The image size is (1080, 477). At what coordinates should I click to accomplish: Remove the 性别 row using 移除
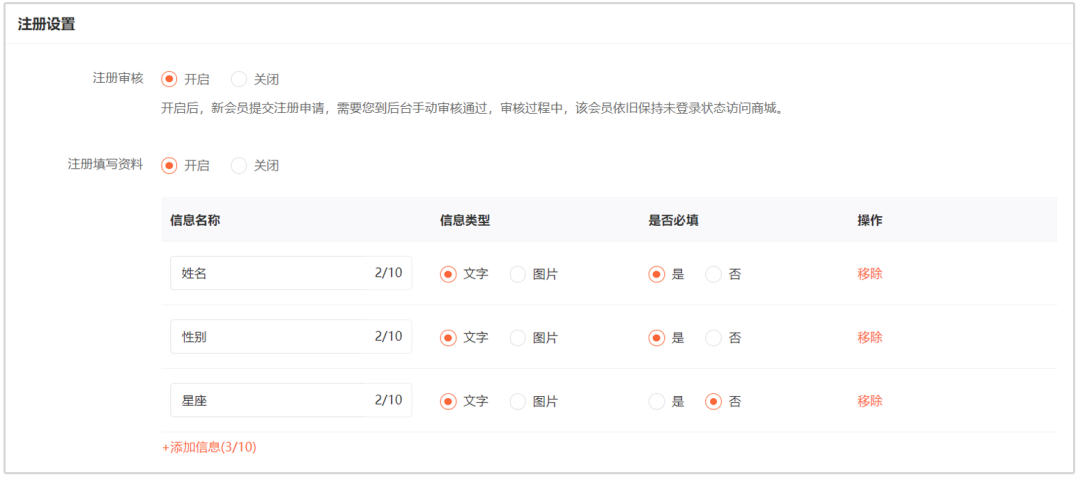[869, 338]
